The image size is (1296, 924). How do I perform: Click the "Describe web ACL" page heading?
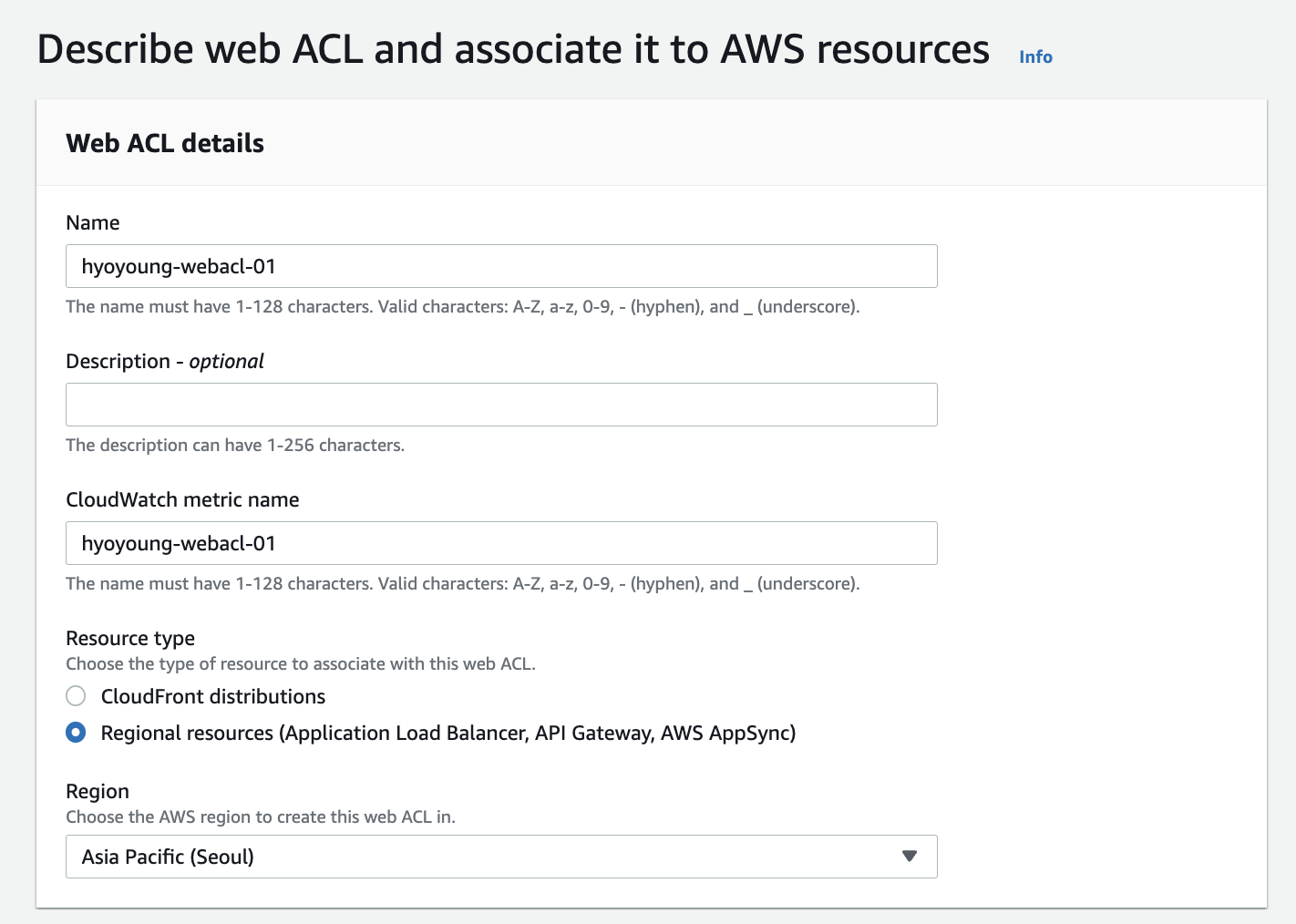pos(512,49)
